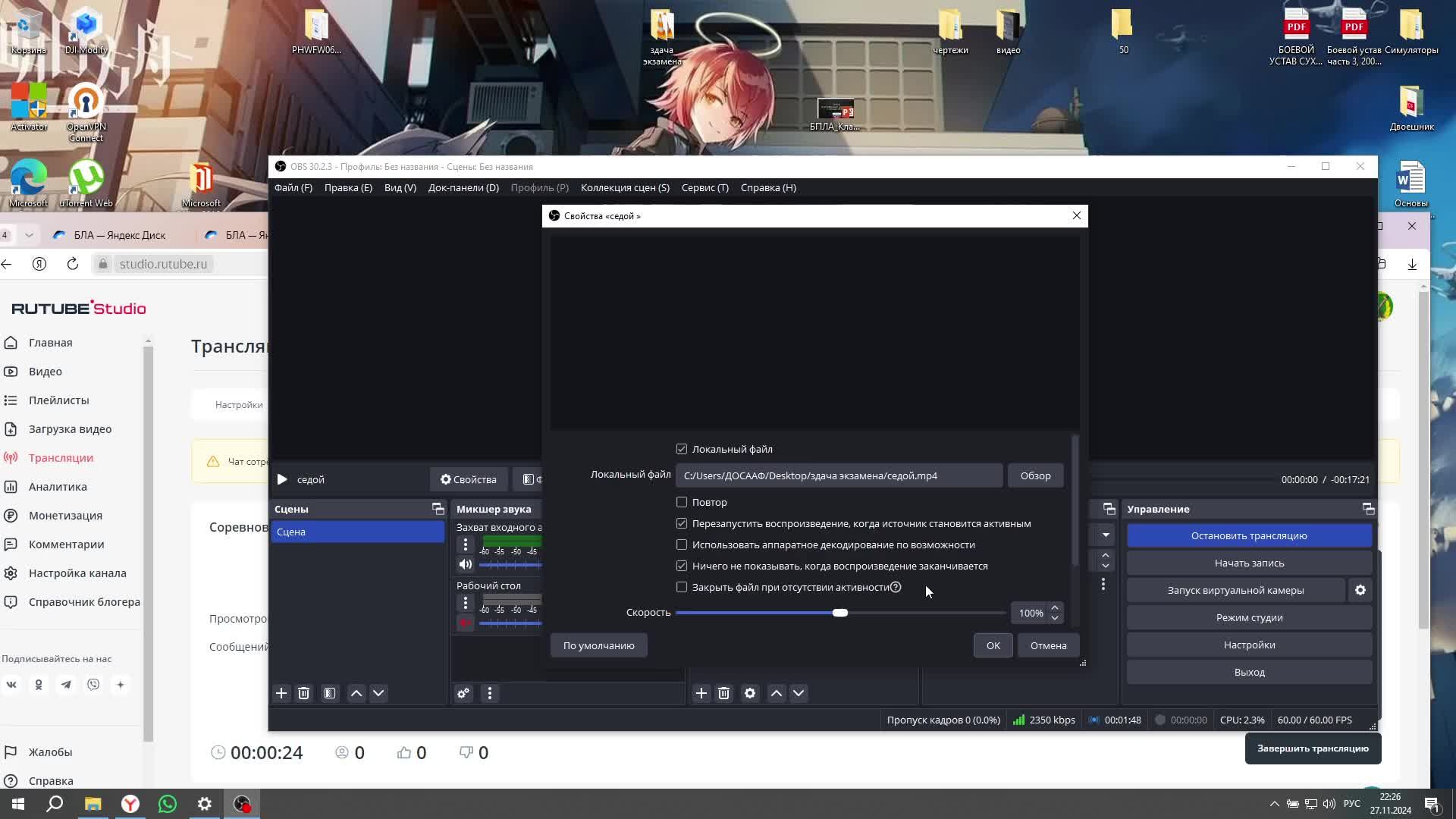Unmute the Рабочий стол audio
The height and width of the screenshot is (819, 1456).
[466, 623]
